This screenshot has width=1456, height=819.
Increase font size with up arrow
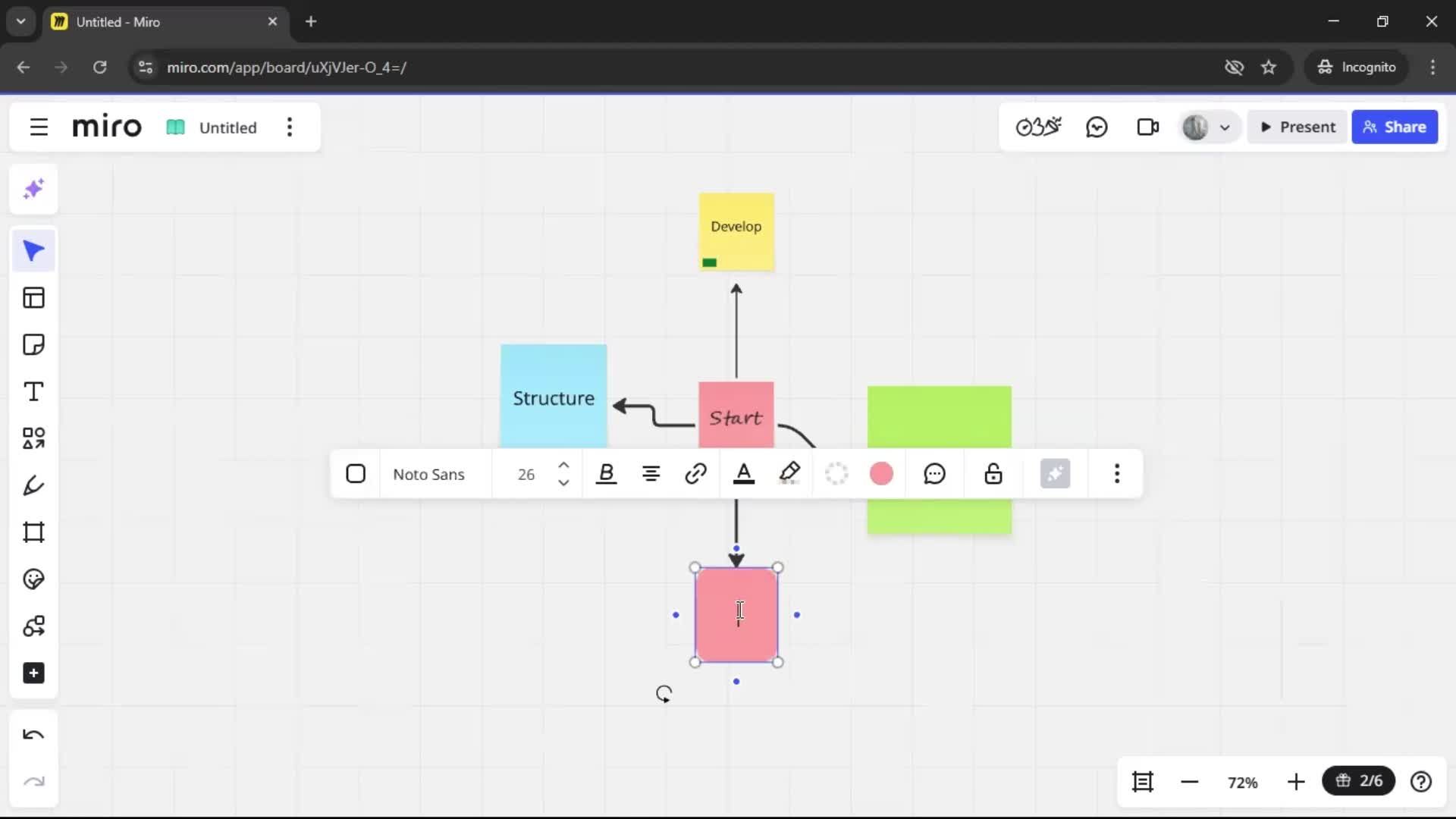click(x=563, y=465)
